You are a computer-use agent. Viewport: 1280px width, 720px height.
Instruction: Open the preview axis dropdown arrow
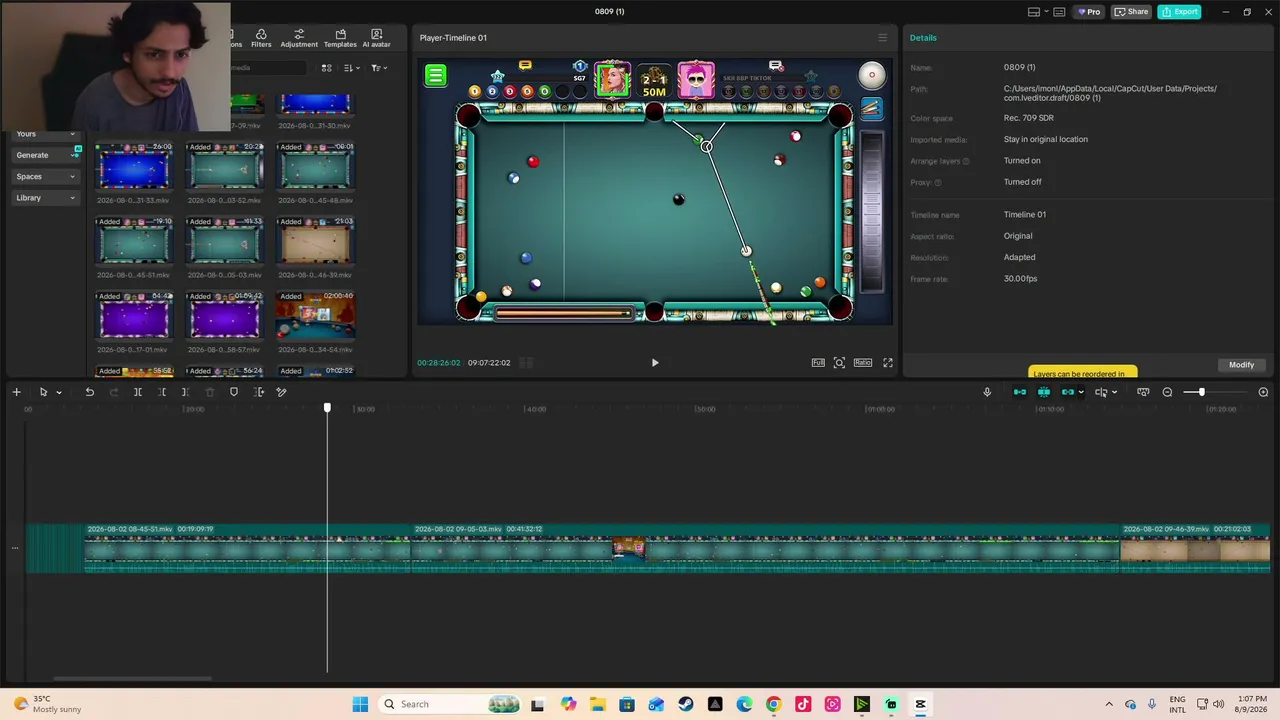tap(1114, 392)
